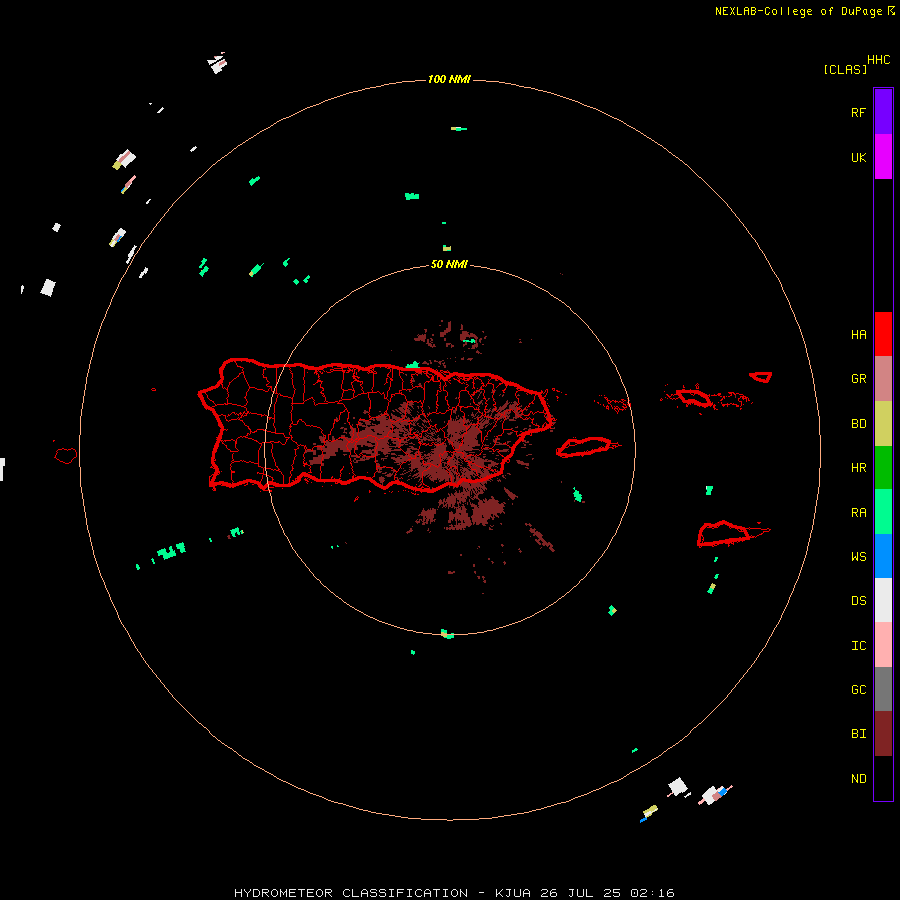Click the HR dark green swatch
900x900 pixels.
[883, 468]
